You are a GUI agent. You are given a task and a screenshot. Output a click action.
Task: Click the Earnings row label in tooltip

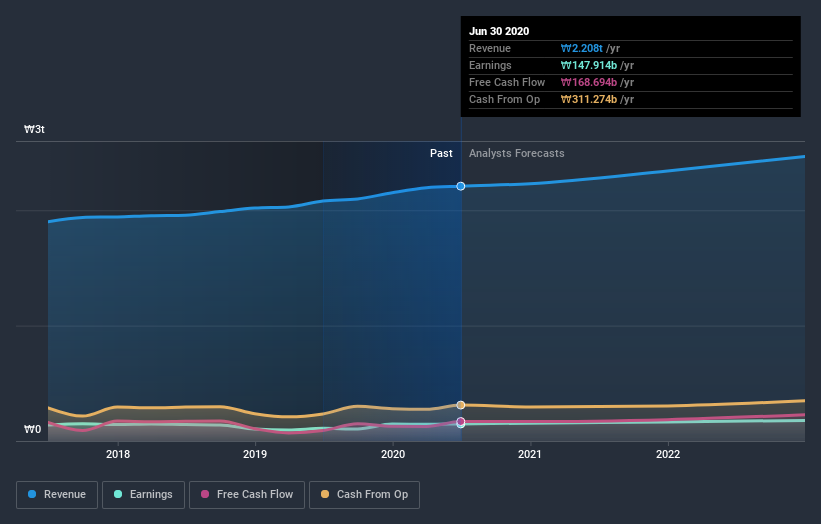490,65
